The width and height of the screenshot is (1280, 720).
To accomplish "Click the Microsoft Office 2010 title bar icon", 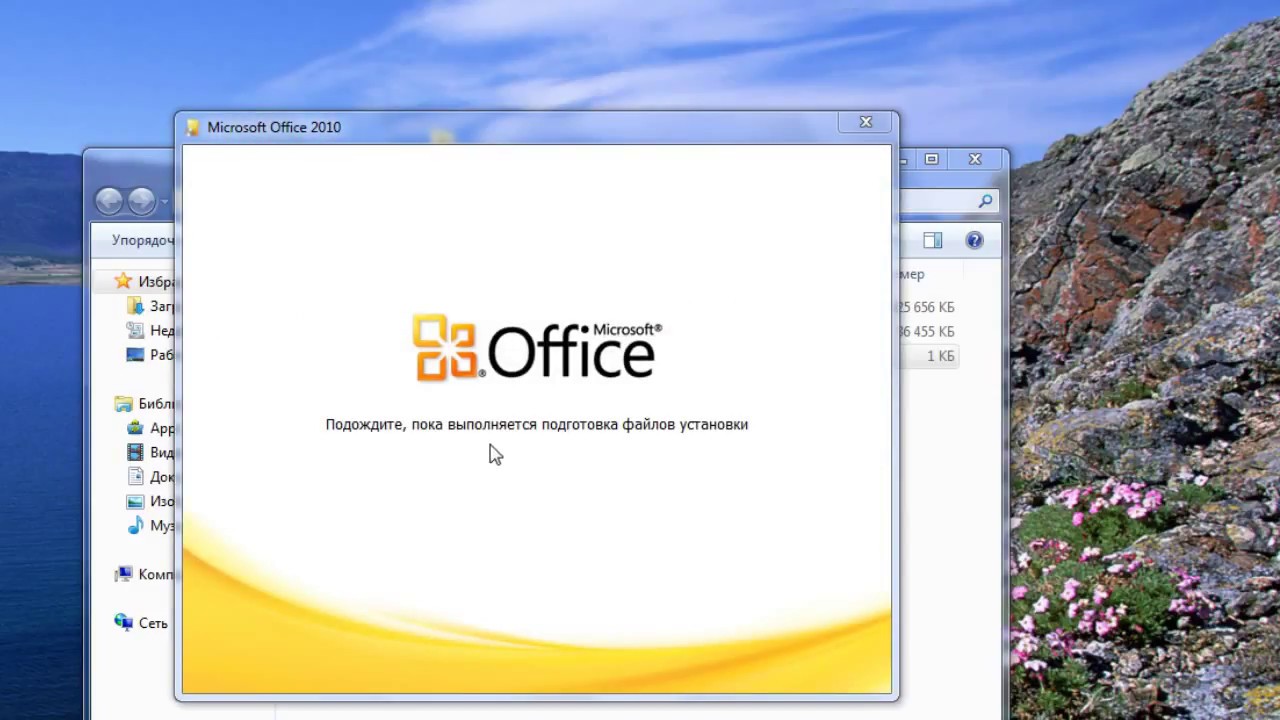I will pyautogui.click(x=193, y=127).
